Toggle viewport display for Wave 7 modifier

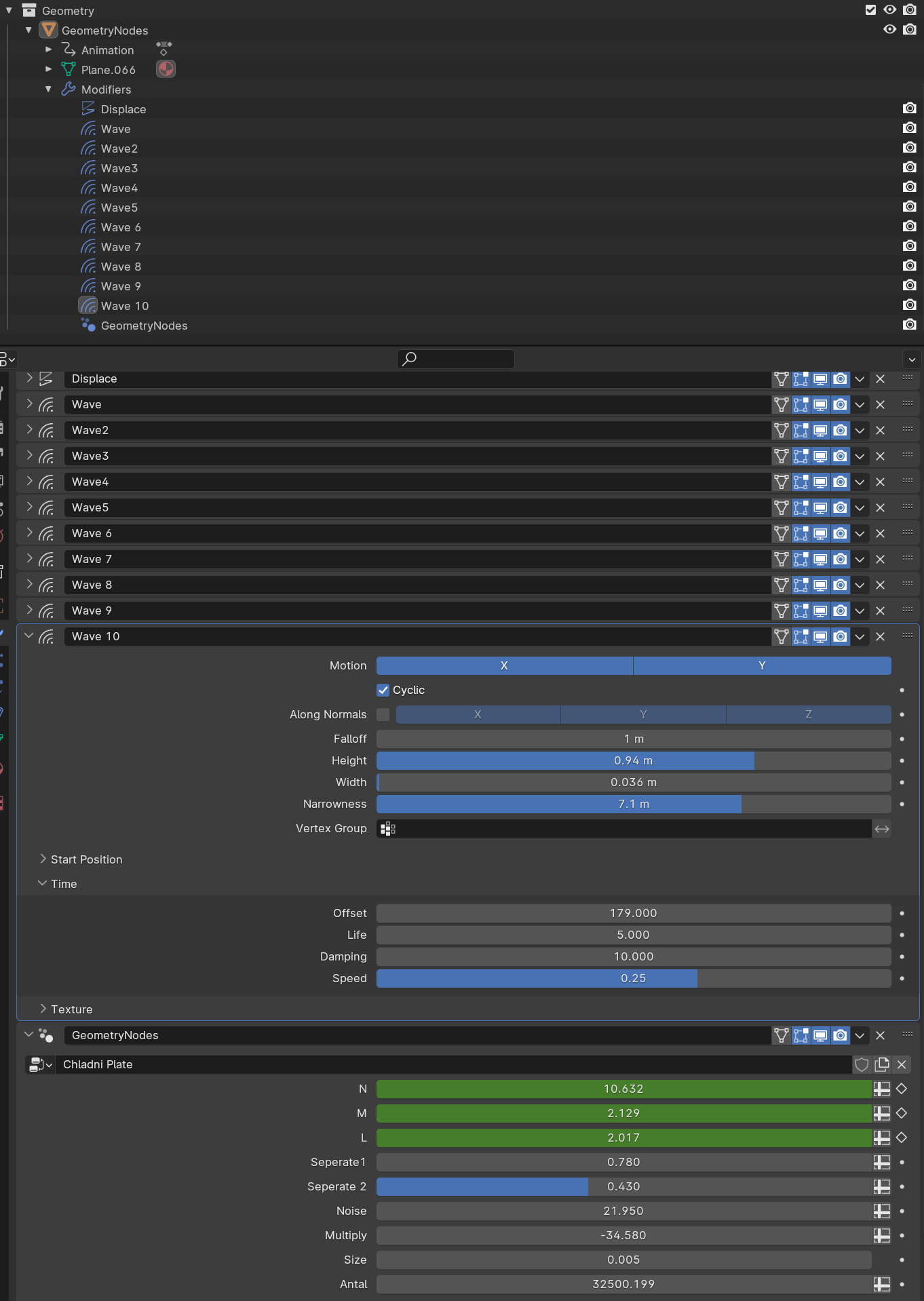pyautogui.click(x=821, y=559)
